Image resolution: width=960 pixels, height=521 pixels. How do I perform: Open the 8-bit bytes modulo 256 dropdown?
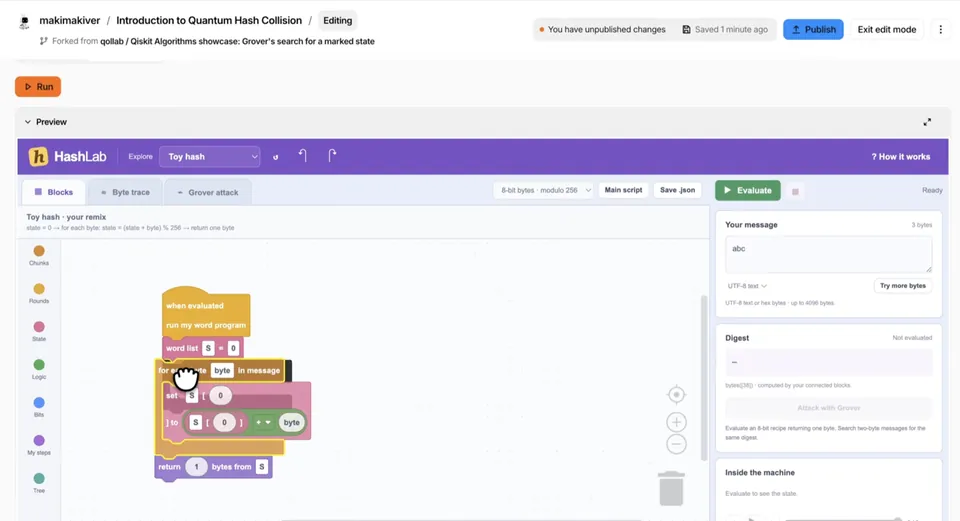[x=544, y=190]
